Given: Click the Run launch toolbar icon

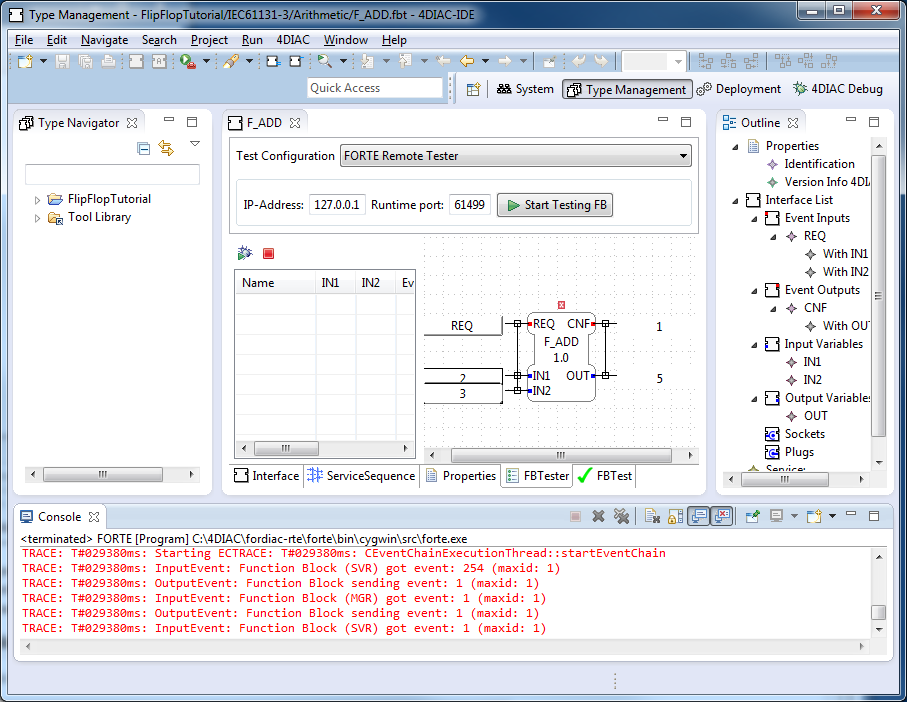Looking at the screenshot, I should 187,61.
